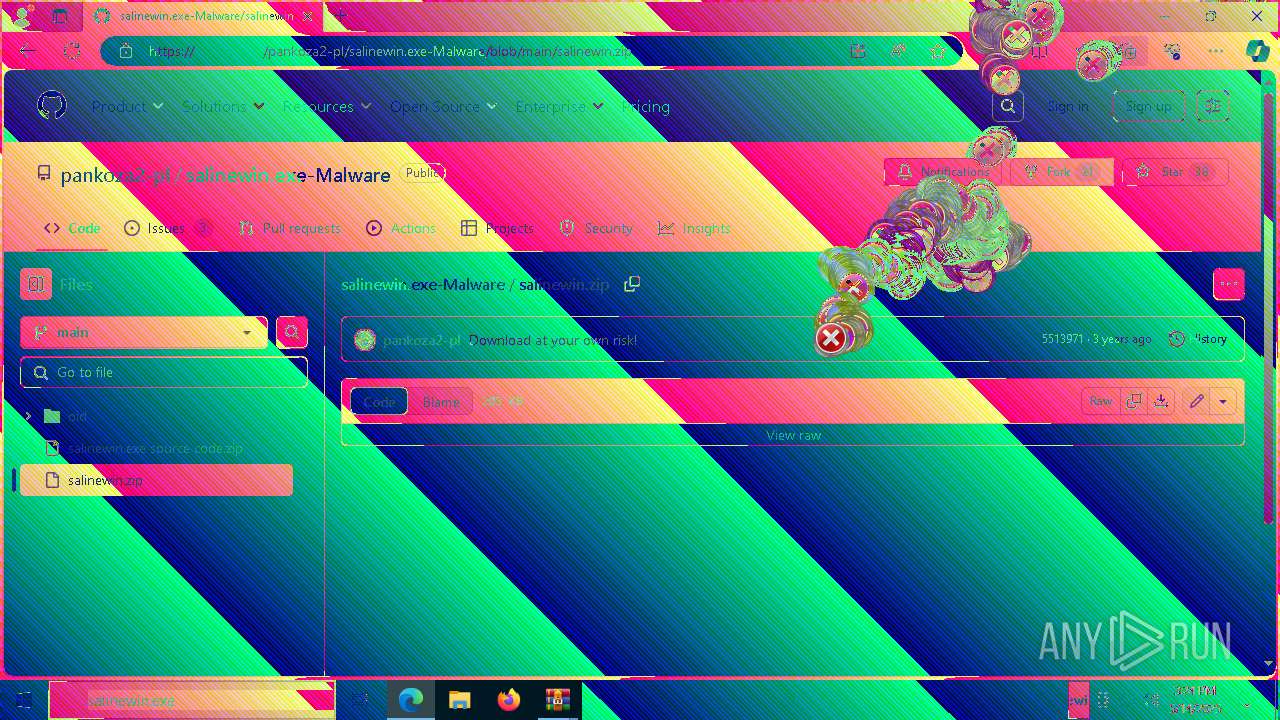The height and width of the screenshot is (720, 1280).
Task: Open the Actions tab
Action: (x=401, y=228)
